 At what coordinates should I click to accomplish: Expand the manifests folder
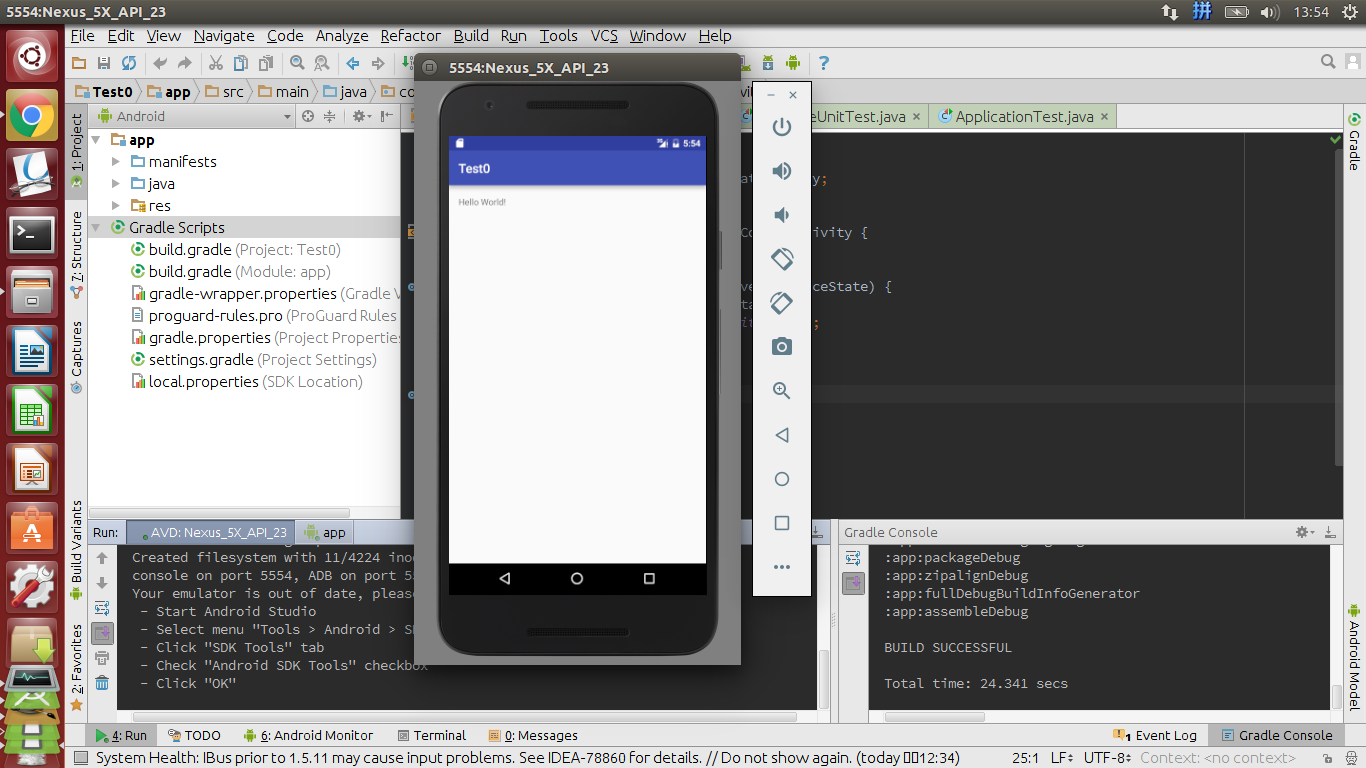[x=116, y=162]
